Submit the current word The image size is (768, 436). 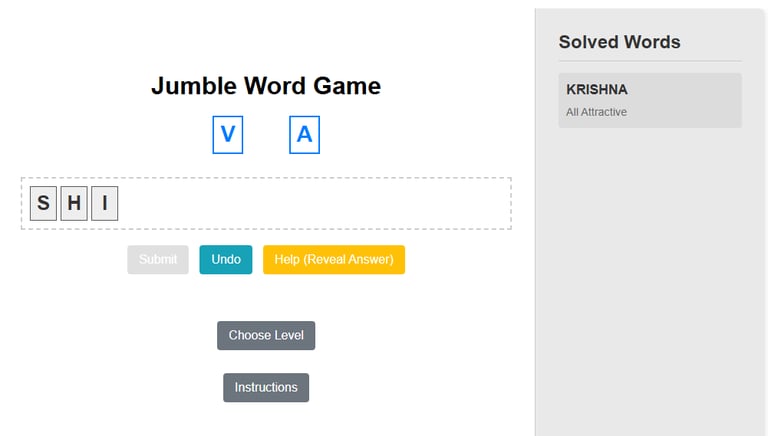(x=158, y=260)
